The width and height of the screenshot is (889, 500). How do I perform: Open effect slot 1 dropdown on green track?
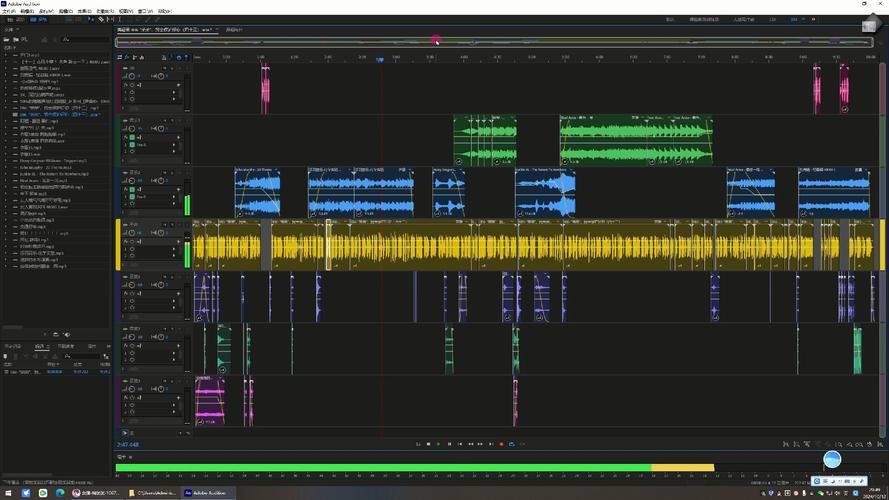tap(174, 145)
